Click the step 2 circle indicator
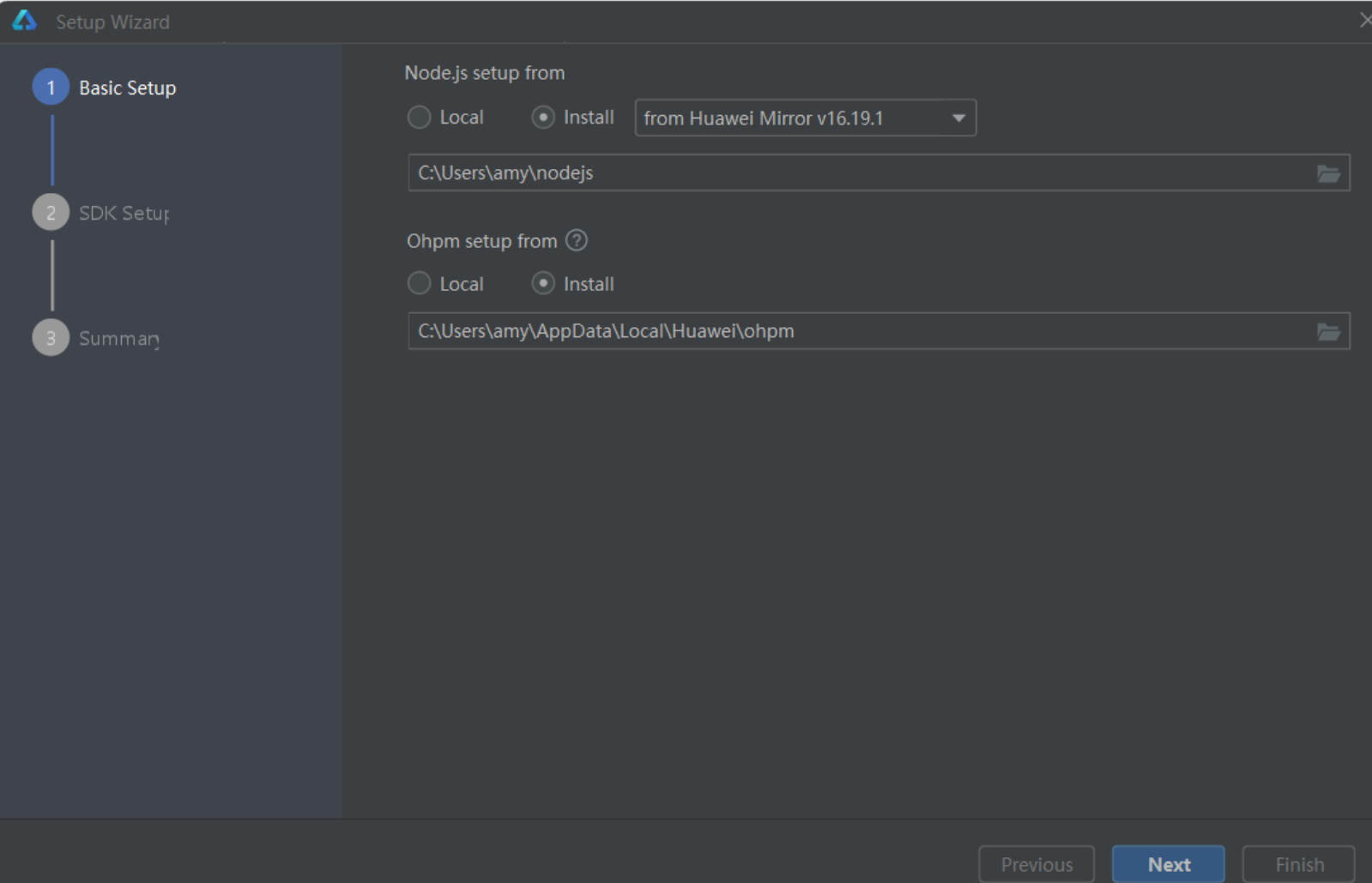The height and width of the screenshot is (883, 1372). coord(51,212)
